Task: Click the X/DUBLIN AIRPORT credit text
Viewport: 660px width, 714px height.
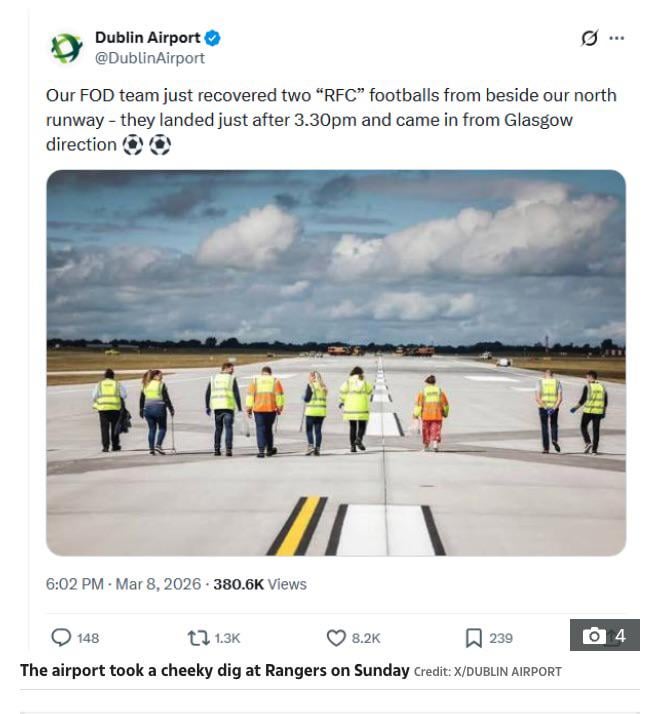Action: (488, 671)
